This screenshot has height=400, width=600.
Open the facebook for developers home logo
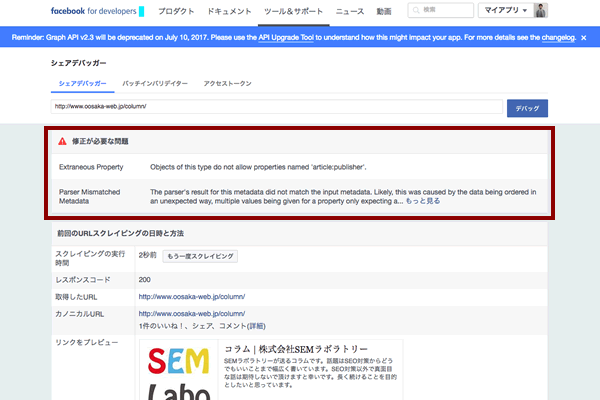pos(97,11)
